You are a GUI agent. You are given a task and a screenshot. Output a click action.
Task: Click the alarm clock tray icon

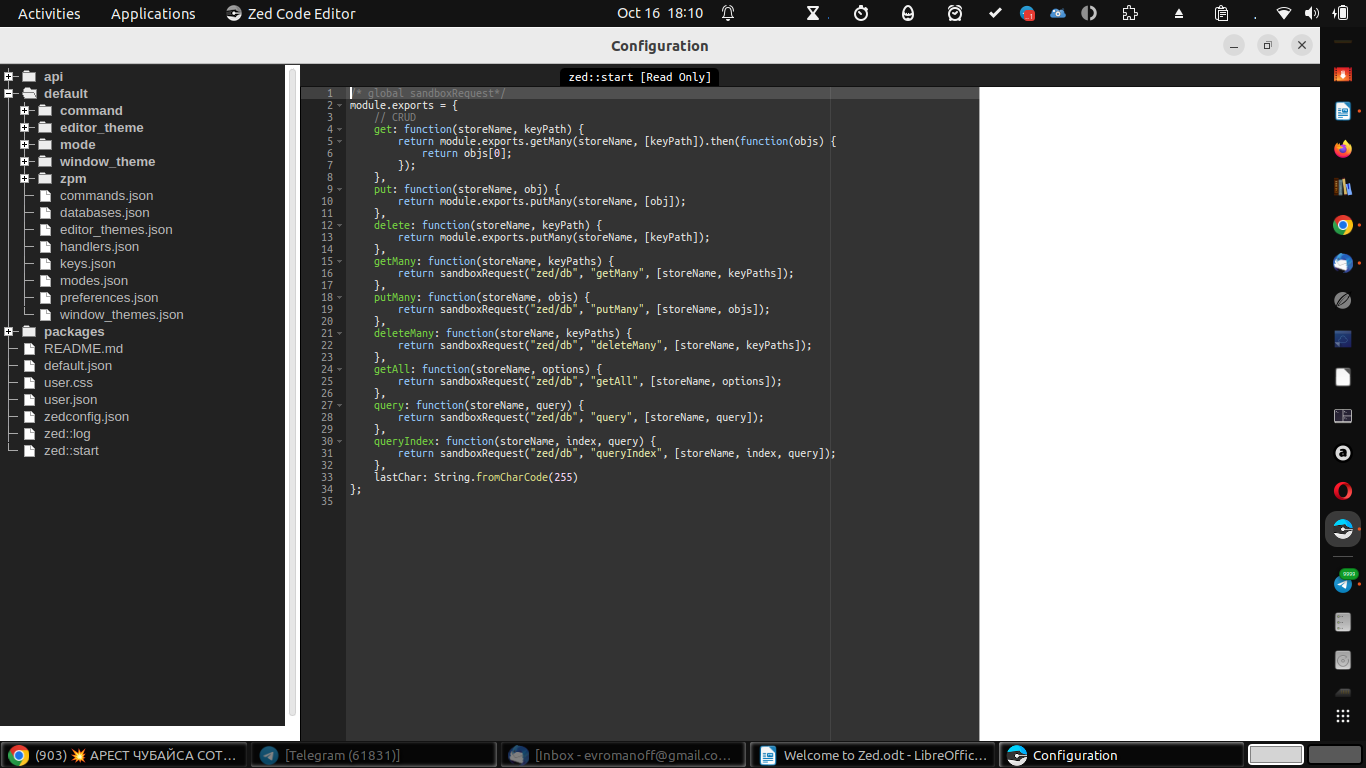tap(955, 14)
